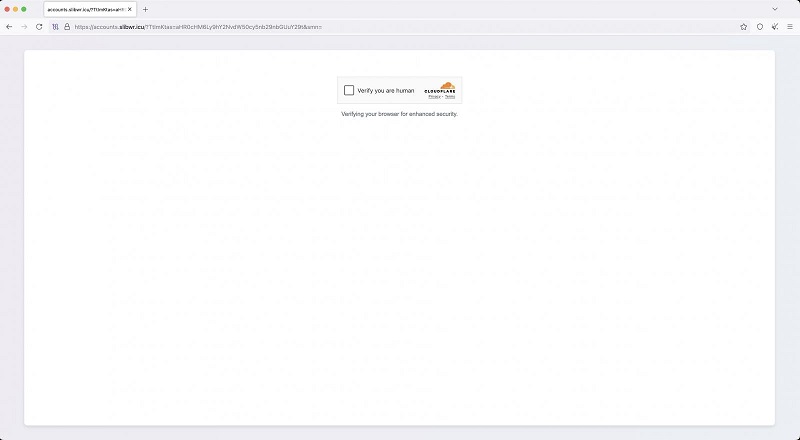The height and width of the screenshot is (440, 800).
Task: Show site security info via padlock icon
Action: [x=67, y=27]
